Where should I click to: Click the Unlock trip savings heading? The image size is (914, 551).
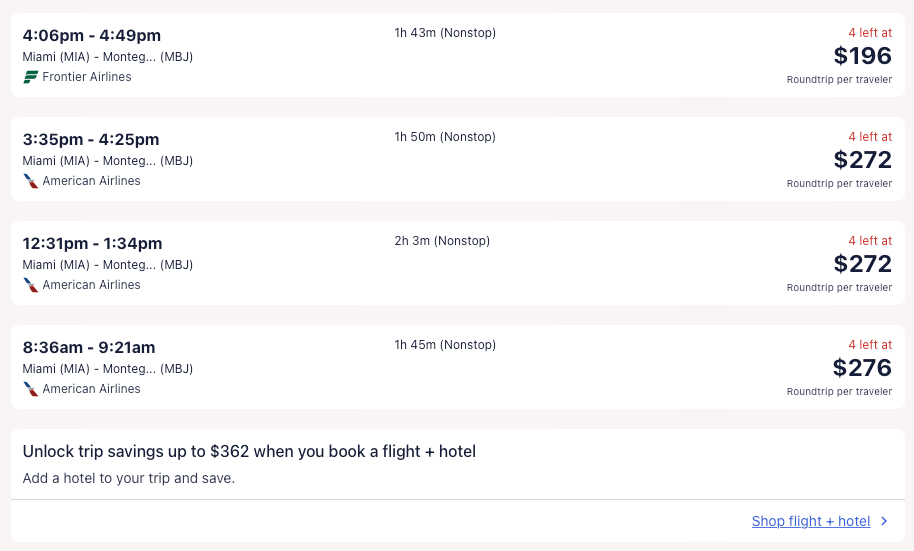(x=249, y=452)
